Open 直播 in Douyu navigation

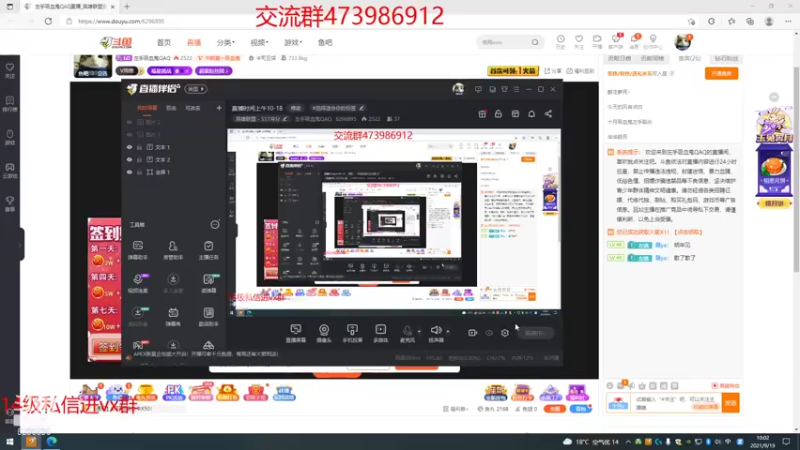[194, 42]
